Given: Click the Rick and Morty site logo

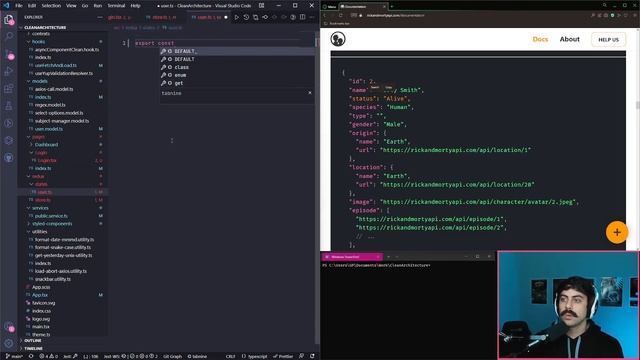Looking at the screenshot, I should 338,39.
